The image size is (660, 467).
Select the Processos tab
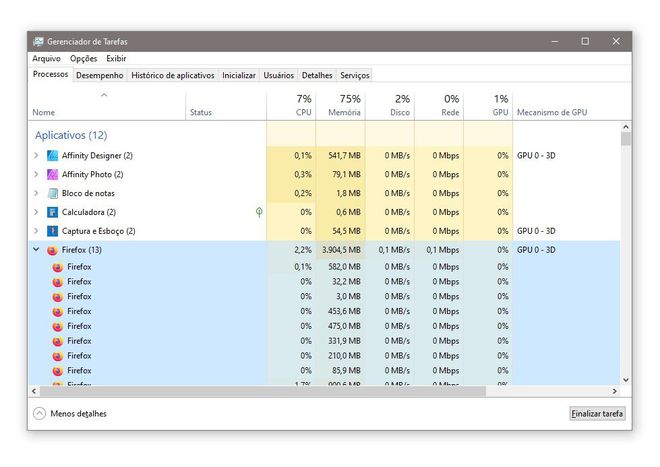51,74
